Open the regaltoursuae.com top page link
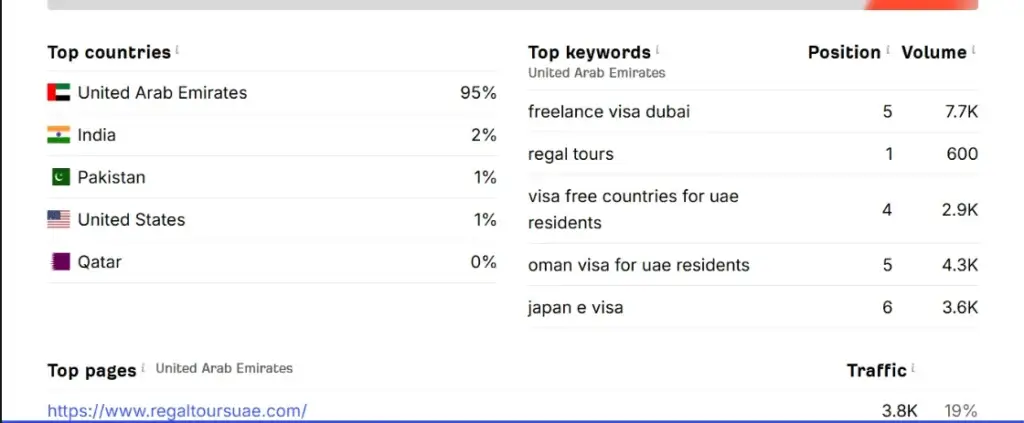The height and width of the screenshot is (423, 1024). (x=177, y=411)
